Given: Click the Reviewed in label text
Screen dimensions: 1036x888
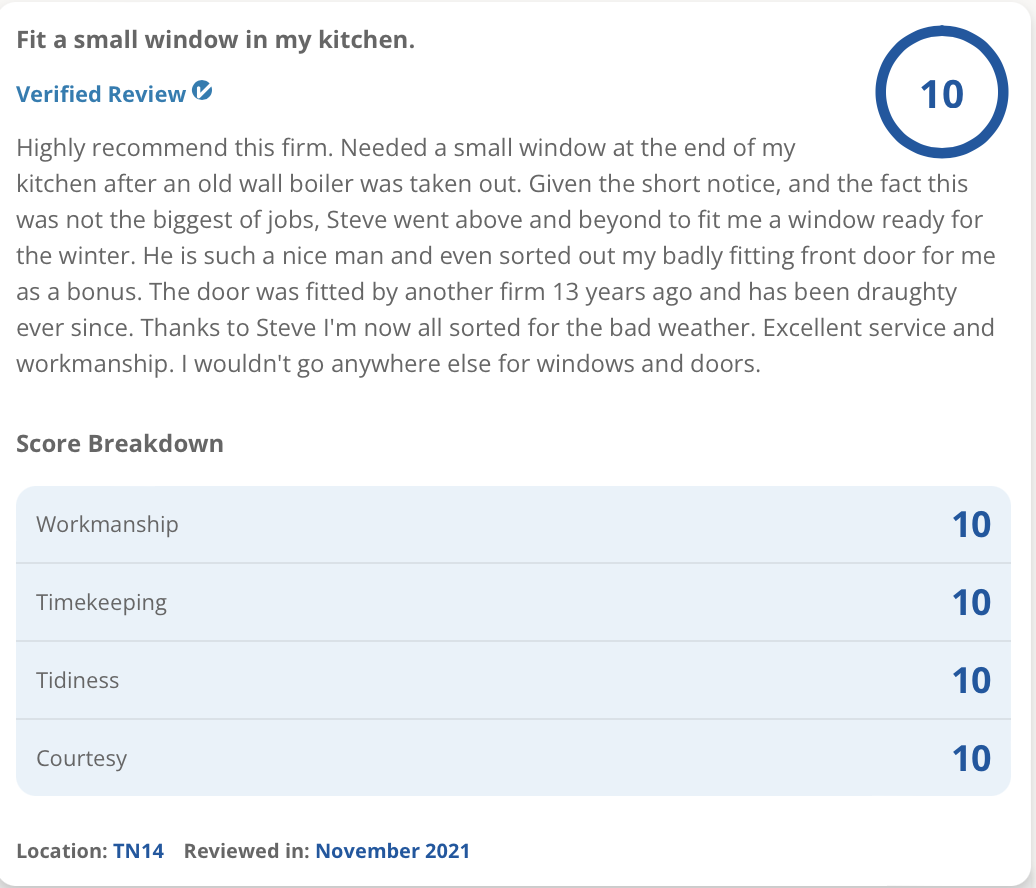Looking at the screenshot, I should (x=246, y=850).
